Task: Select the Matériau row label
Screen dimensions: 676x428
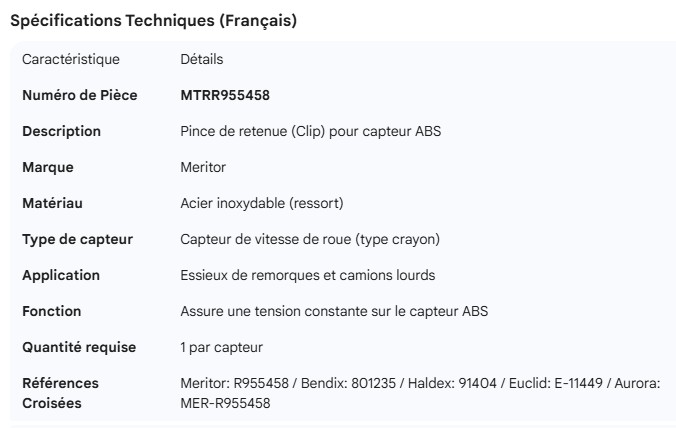Action: pyautogui.click(x=52, y=204)
